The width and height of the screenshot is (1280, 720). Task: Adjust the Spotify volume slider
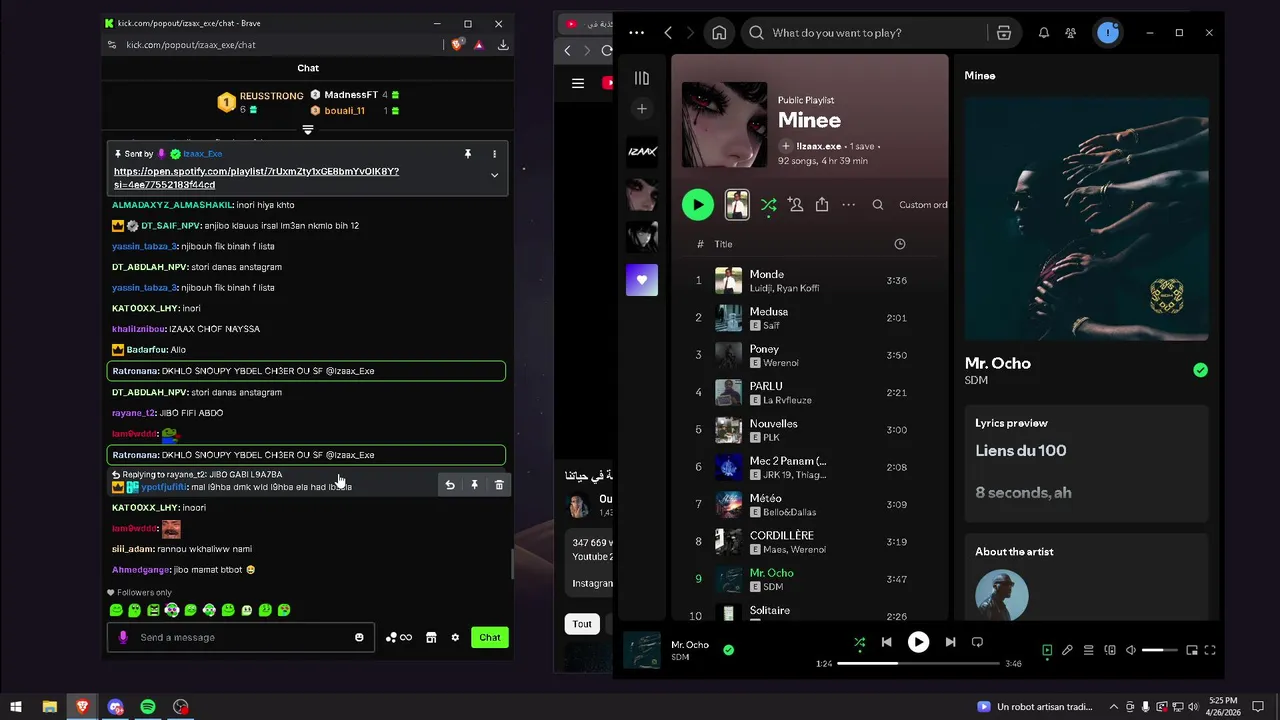pyautogui.click(x=1160, y=650)
